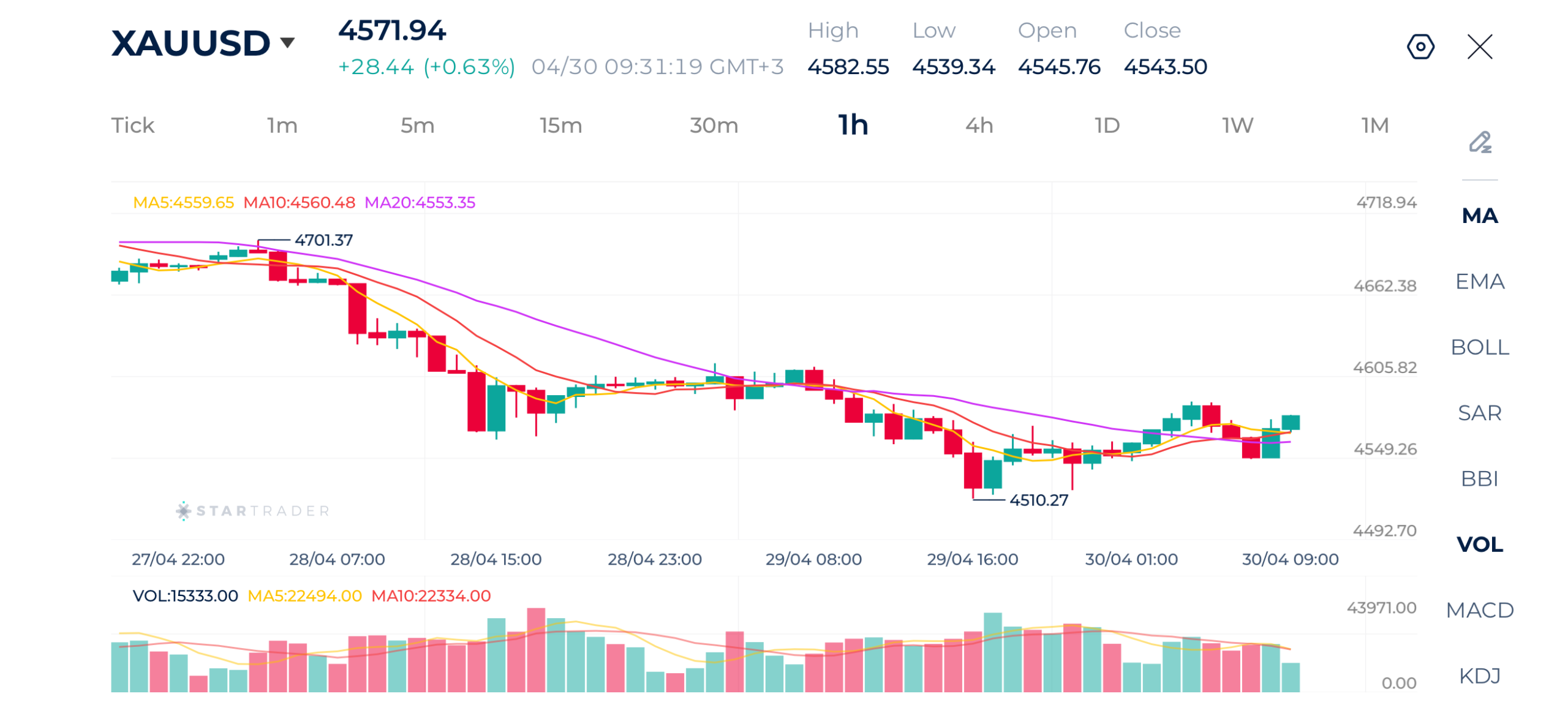Enable the BOLL indicator
Screen dimensions: 1568x721
click(x=1480, y=347)
